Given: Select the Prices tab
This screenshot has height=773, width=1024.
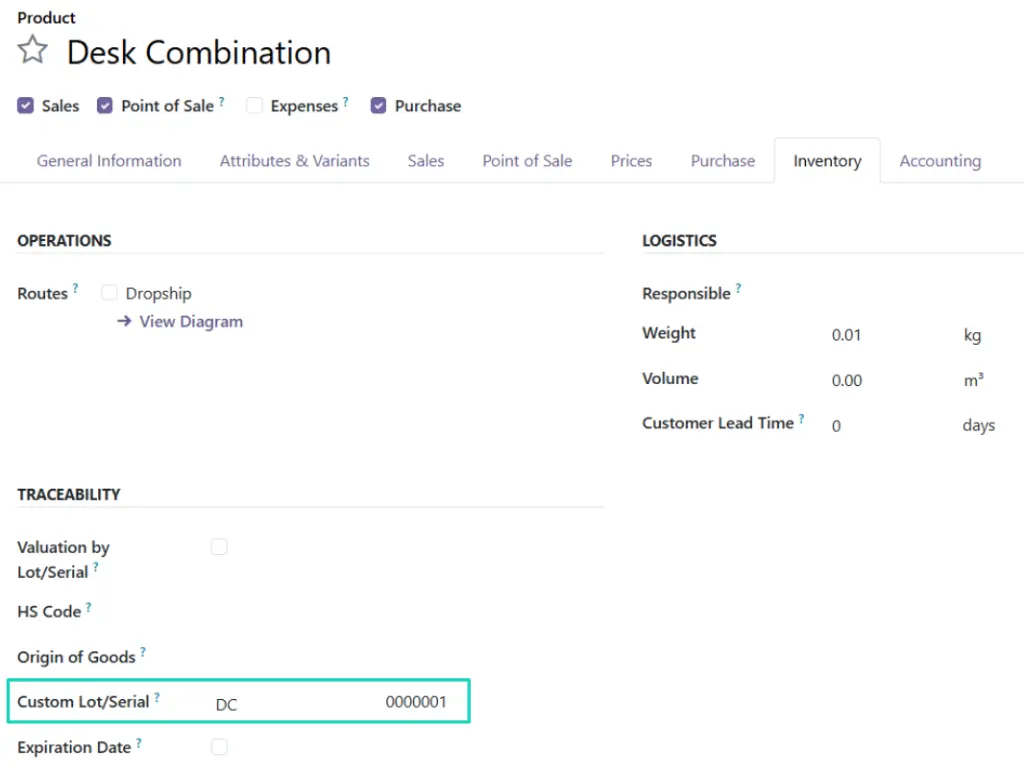Looking at the screenshot, I should pyautogui.click(x=631, y=160).
